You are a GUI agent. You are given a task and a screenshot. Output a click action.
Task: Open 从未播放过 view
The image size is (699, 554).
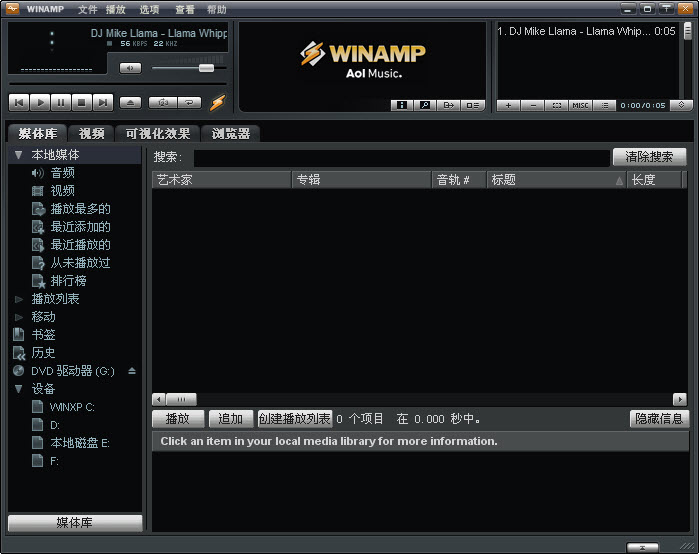pos(80,263)
